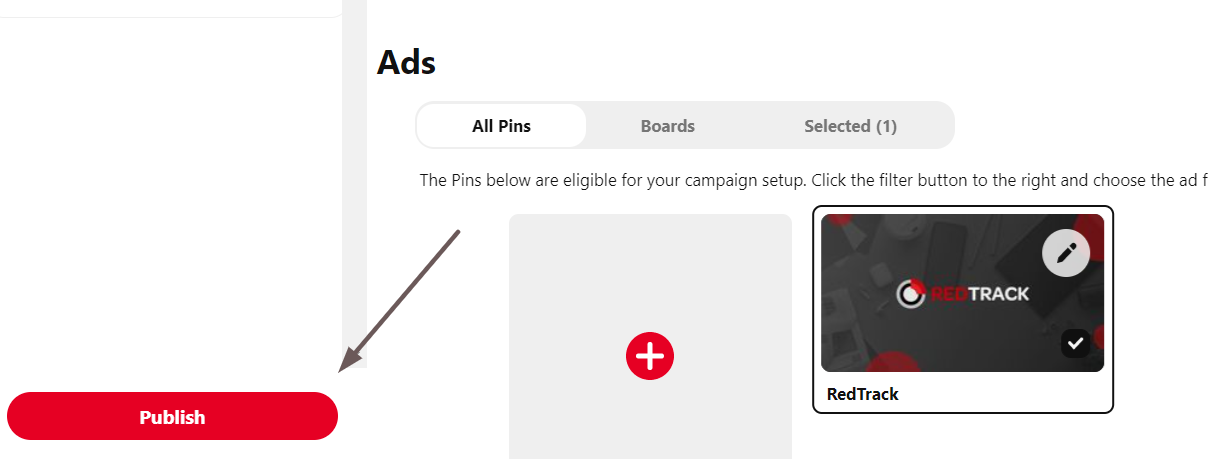Click the RedTrack circular logo in thumbnail
Image resolution: width=1208 pixels, height=459 pixels.
coord(910,293)
